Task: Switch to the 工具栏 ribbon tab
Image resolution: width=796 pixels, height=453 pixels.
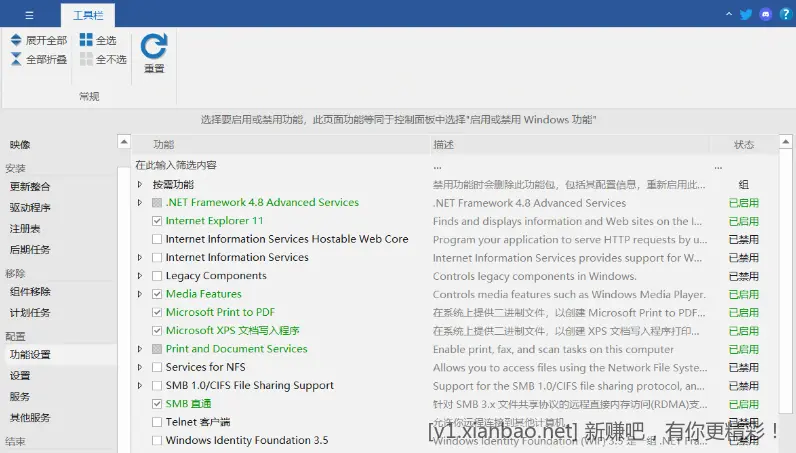Action: (88, 16)
